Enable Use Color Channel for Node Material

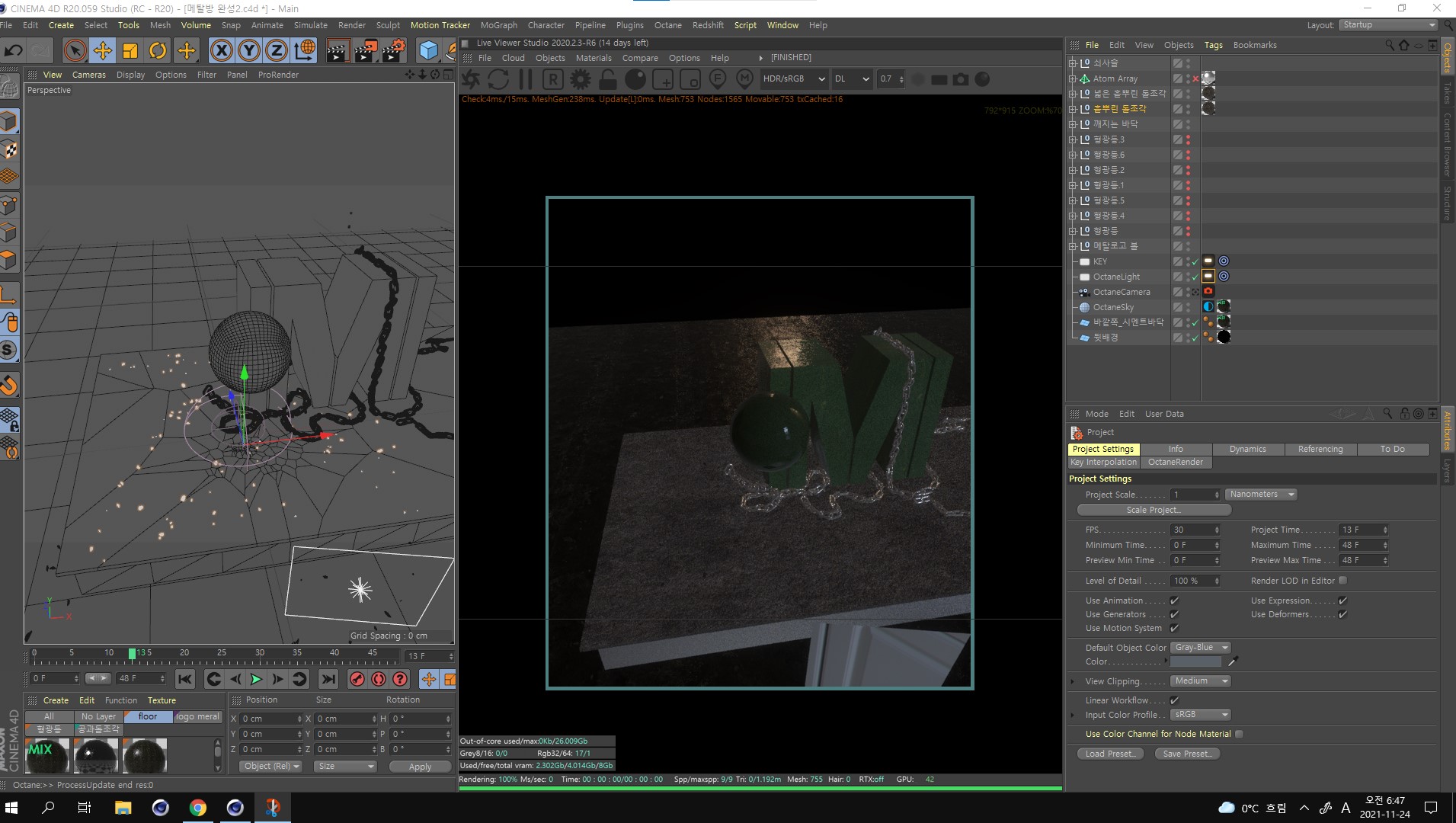point(1239,734)
